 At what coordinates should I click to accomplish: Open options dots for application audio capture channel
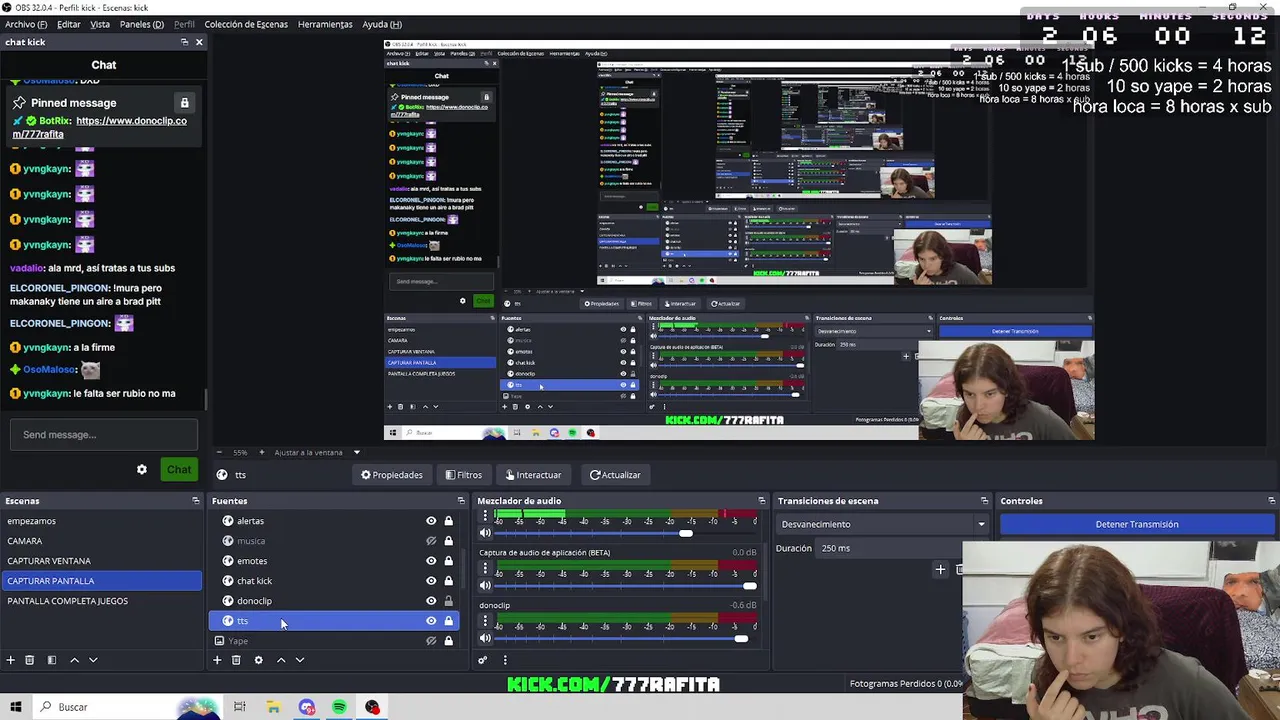pyautogui.click(x=485, y=568)
